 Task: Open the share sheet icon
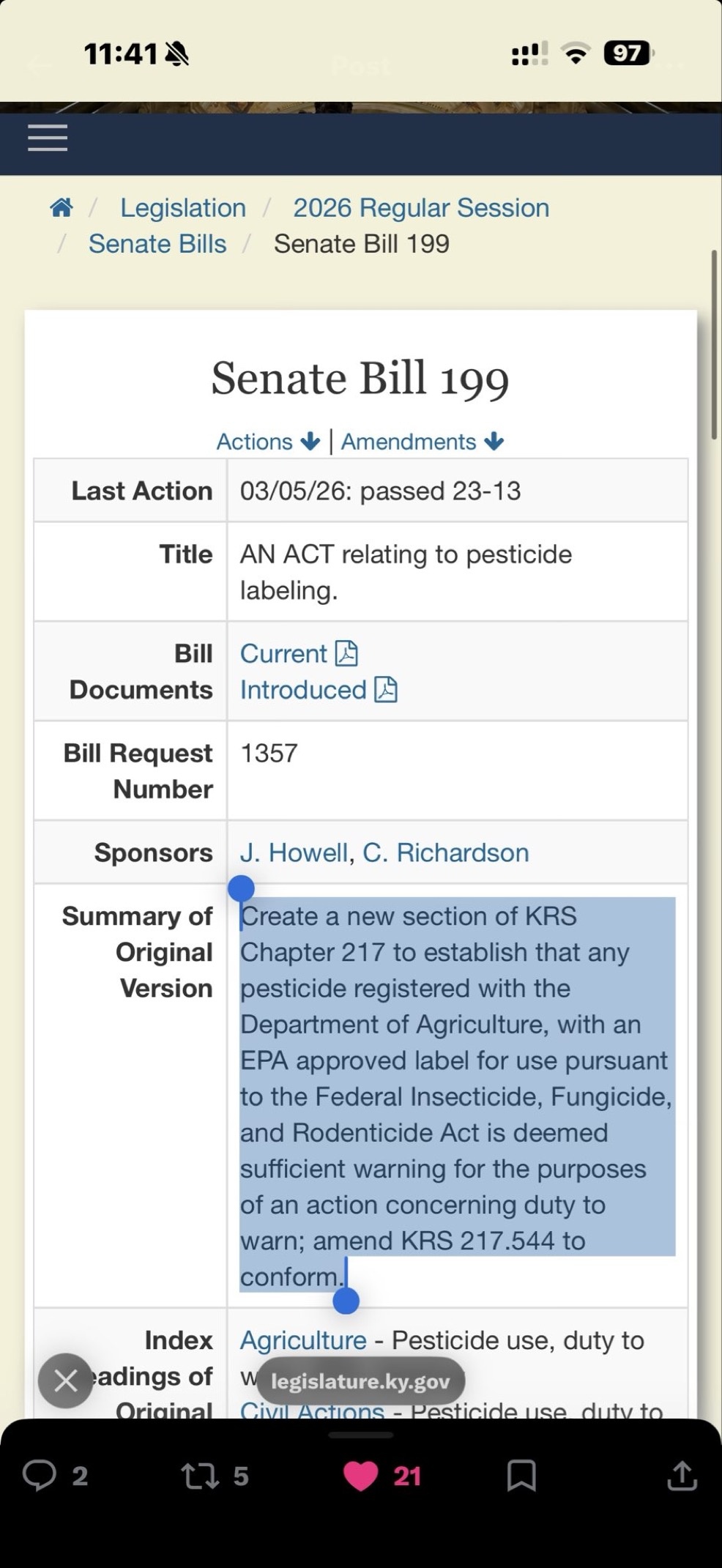[681, 1475]
